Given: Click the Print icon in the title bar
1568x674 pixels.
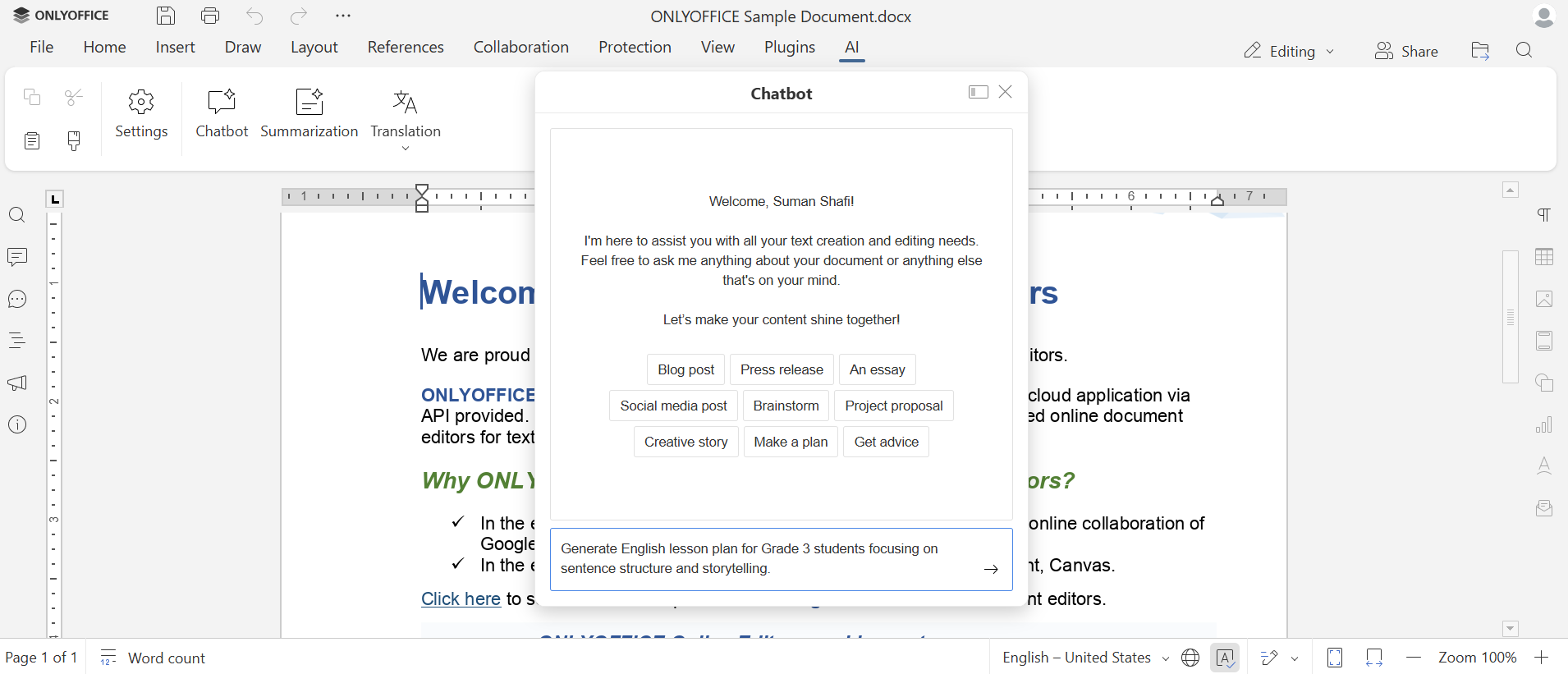Looking at the screenshot, I should (210, 16).
